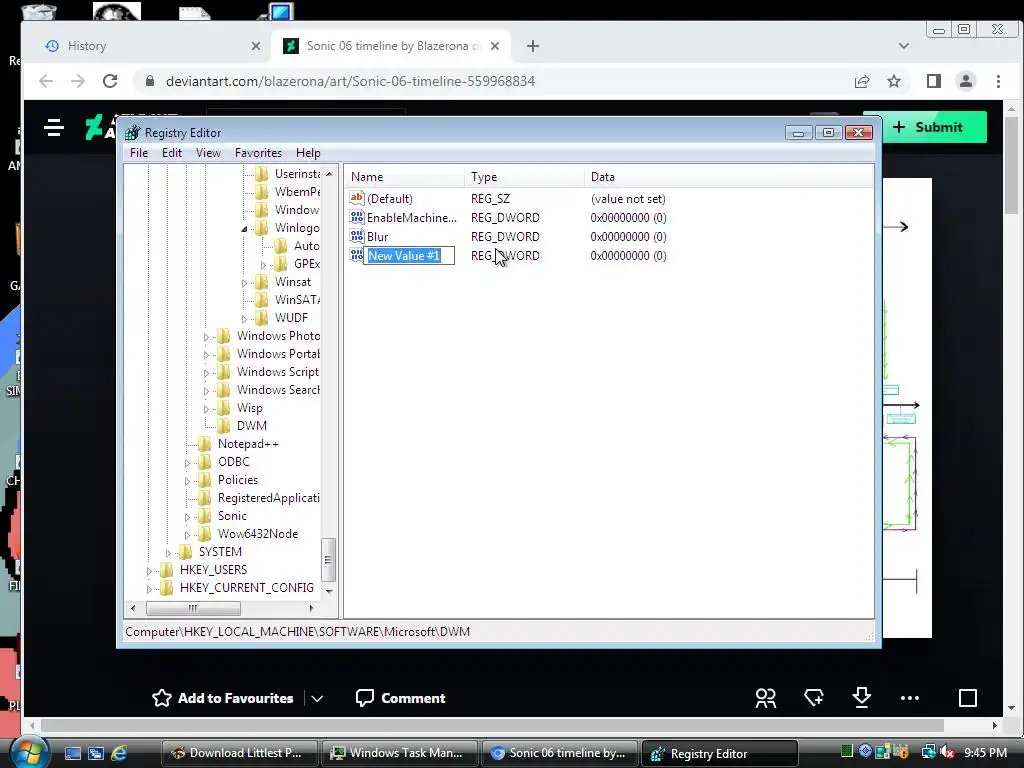1024x768 pixels.
Task: Open the File menu in Registry Editor
Action: click(138, 153)
